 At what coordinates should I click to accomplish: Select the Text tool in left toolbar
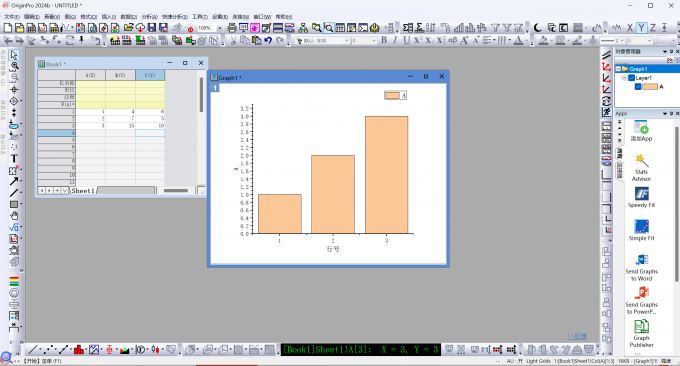click(14, 159)
